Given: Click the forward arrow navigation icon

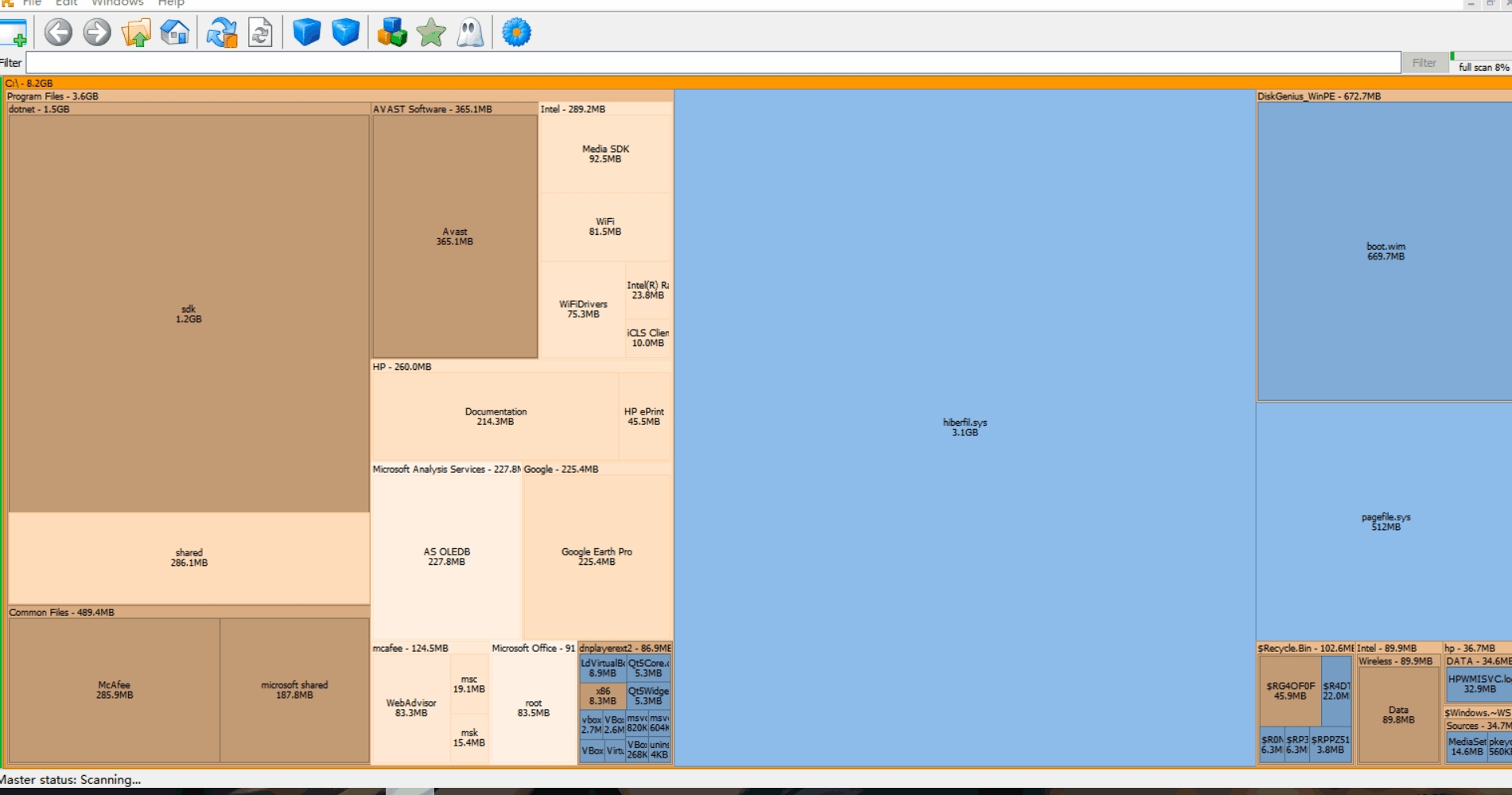Looking at the screenshot, I should click(97, 33).
